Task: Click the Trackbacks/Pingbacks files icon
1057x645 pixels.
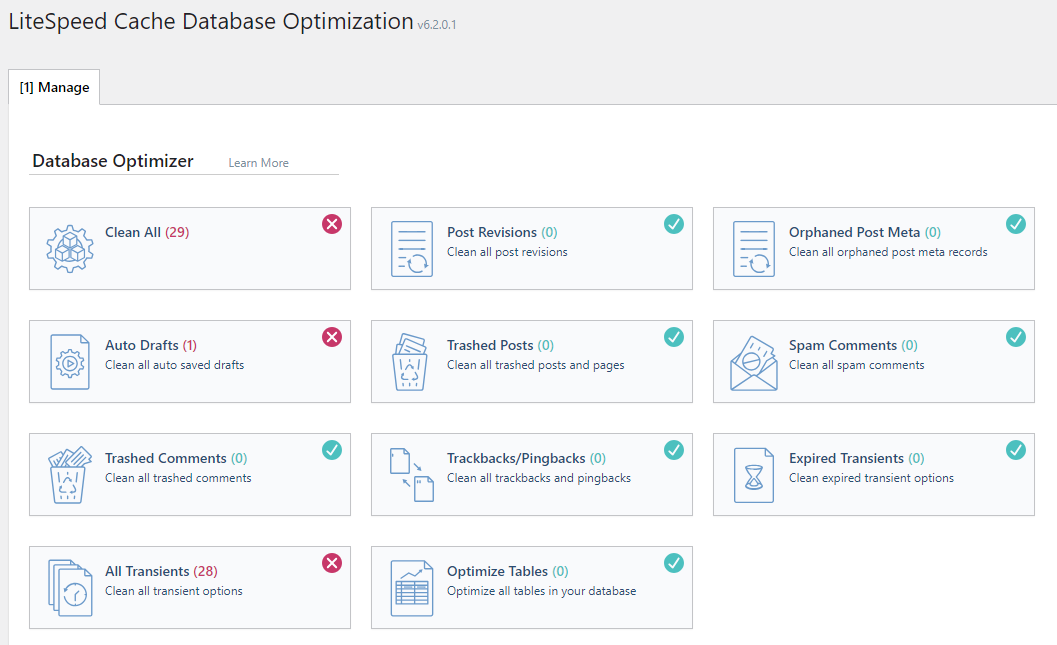Action: 412,475
